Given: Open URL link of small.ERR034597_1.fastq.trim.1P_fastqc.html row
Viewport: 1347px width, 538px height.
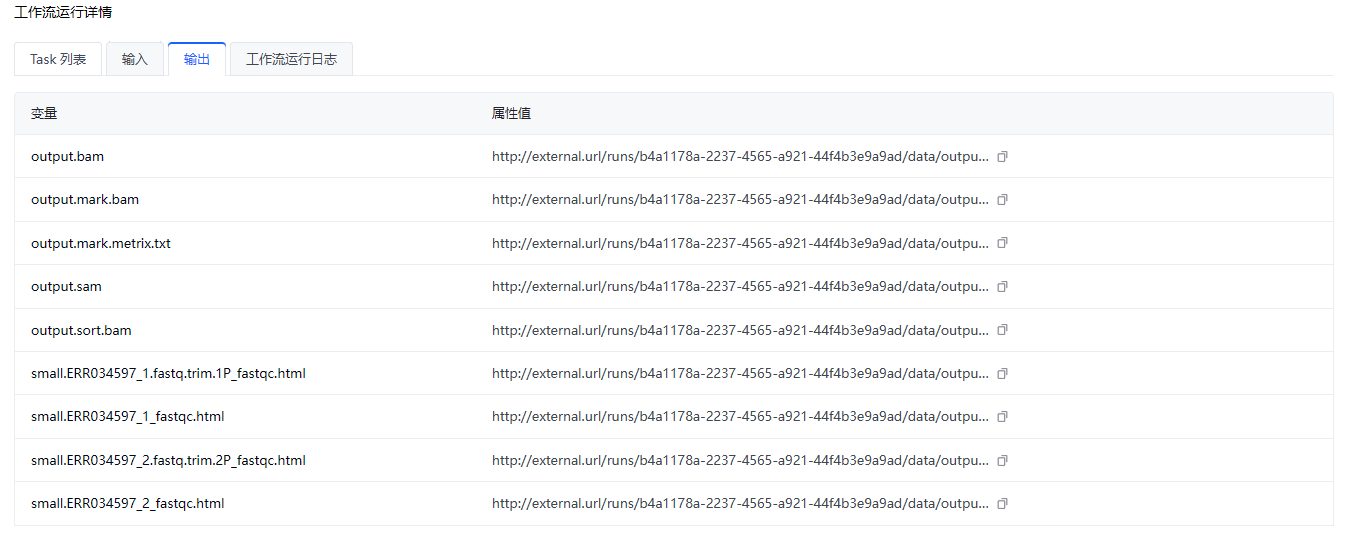Looking at the screenshot, I should tap(740, 374).
